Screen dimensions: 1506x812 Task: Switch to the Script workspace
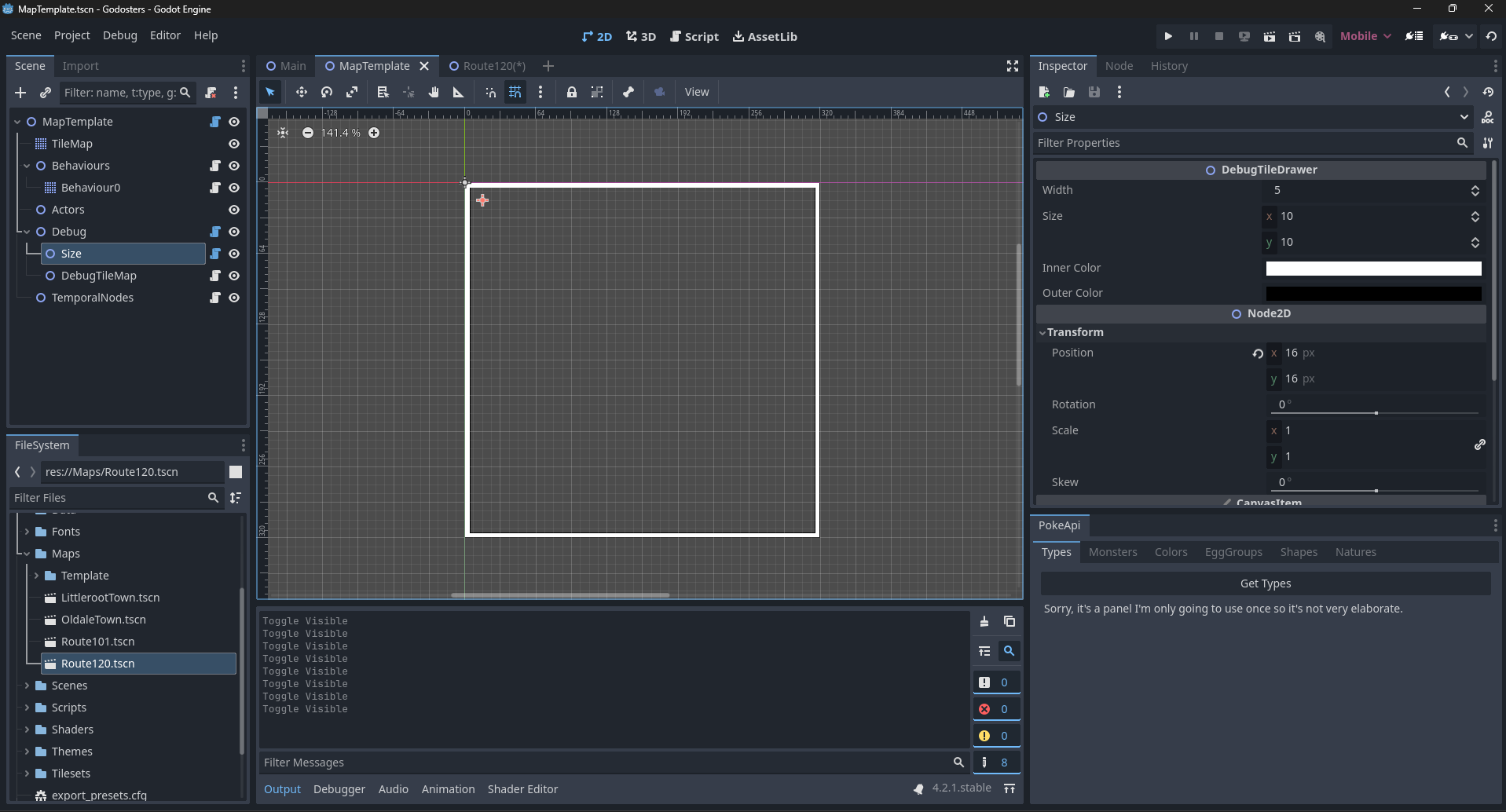[x=694, y=36]
